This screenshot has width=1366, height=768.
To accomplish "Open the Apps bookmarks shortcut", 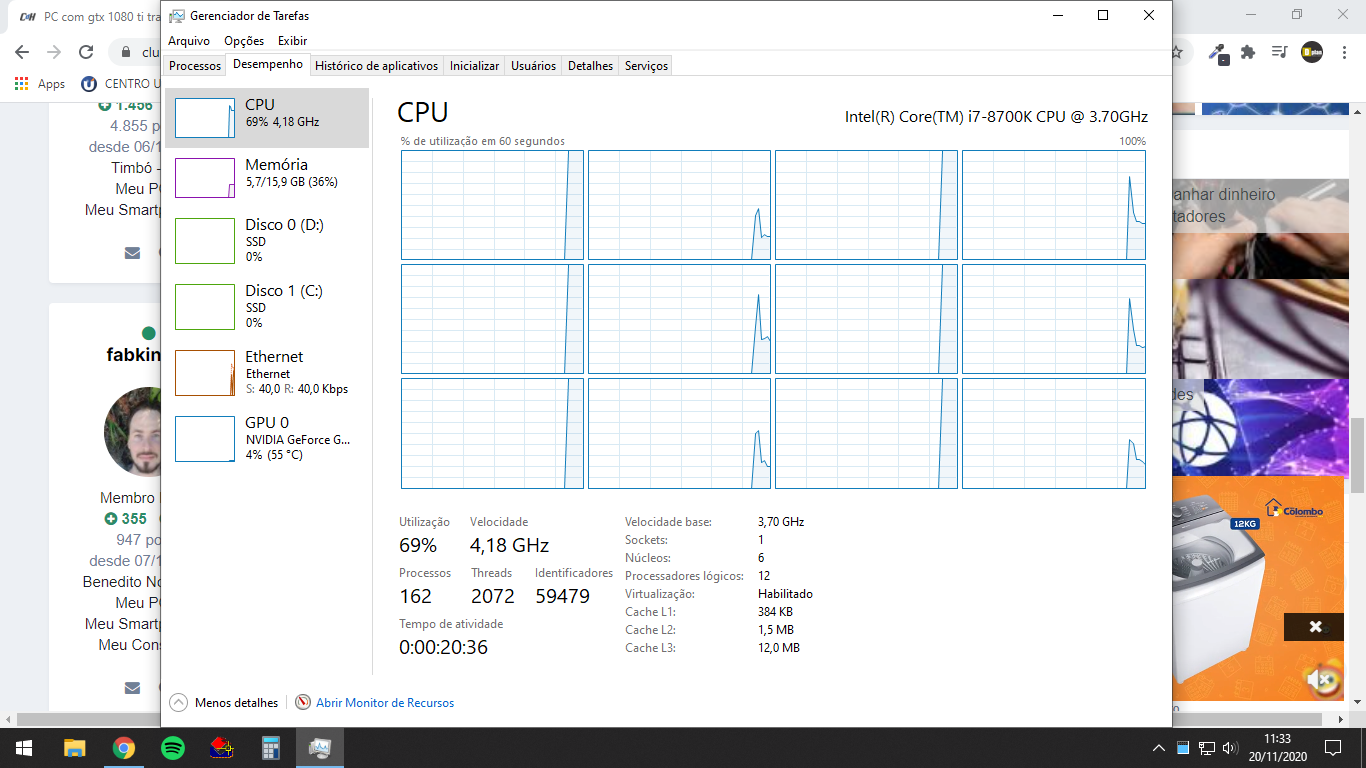I will click(40, 84).
